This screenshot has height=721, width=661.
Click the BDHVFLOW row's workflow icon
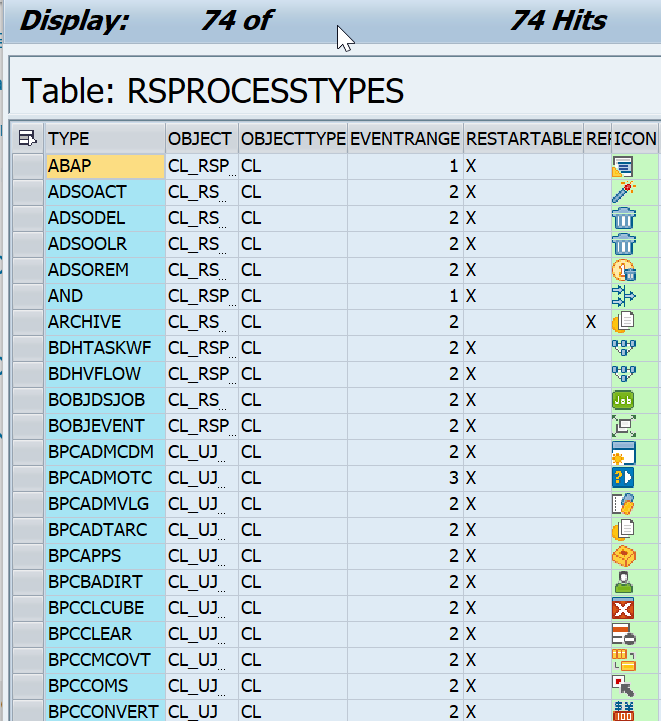623,374
